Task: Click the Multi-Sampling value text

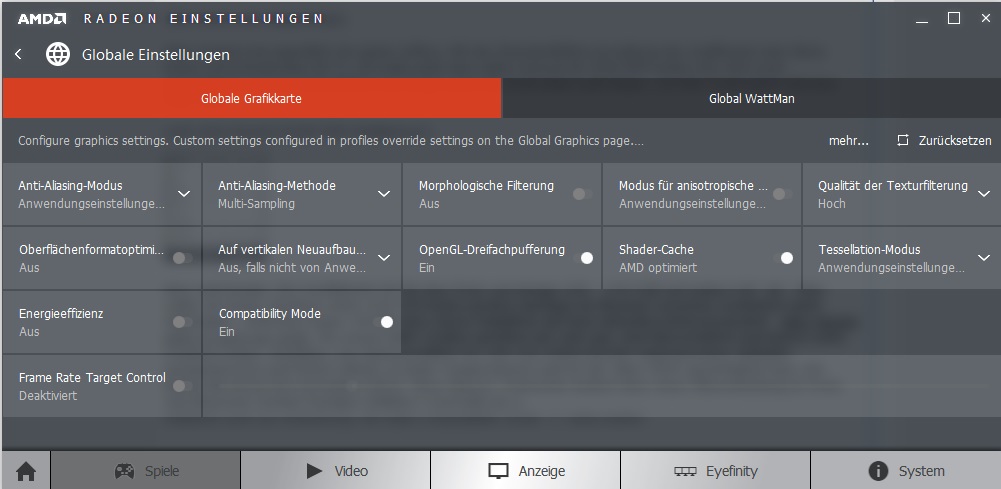Action: coord(257,204)
